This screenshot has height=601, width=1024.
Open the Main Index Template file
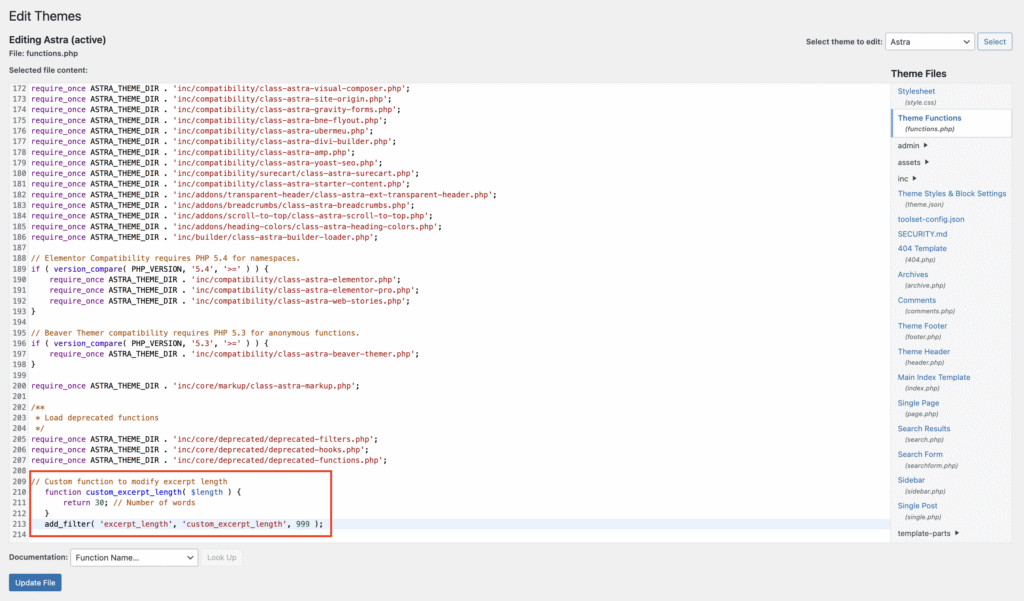coord(934,377)
